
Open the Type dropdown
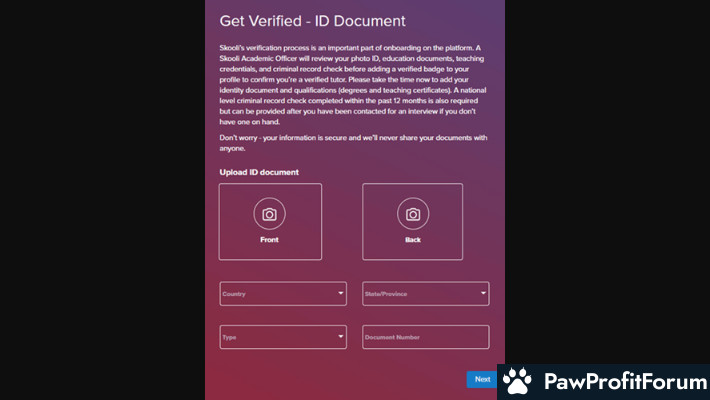pos(283,337)
